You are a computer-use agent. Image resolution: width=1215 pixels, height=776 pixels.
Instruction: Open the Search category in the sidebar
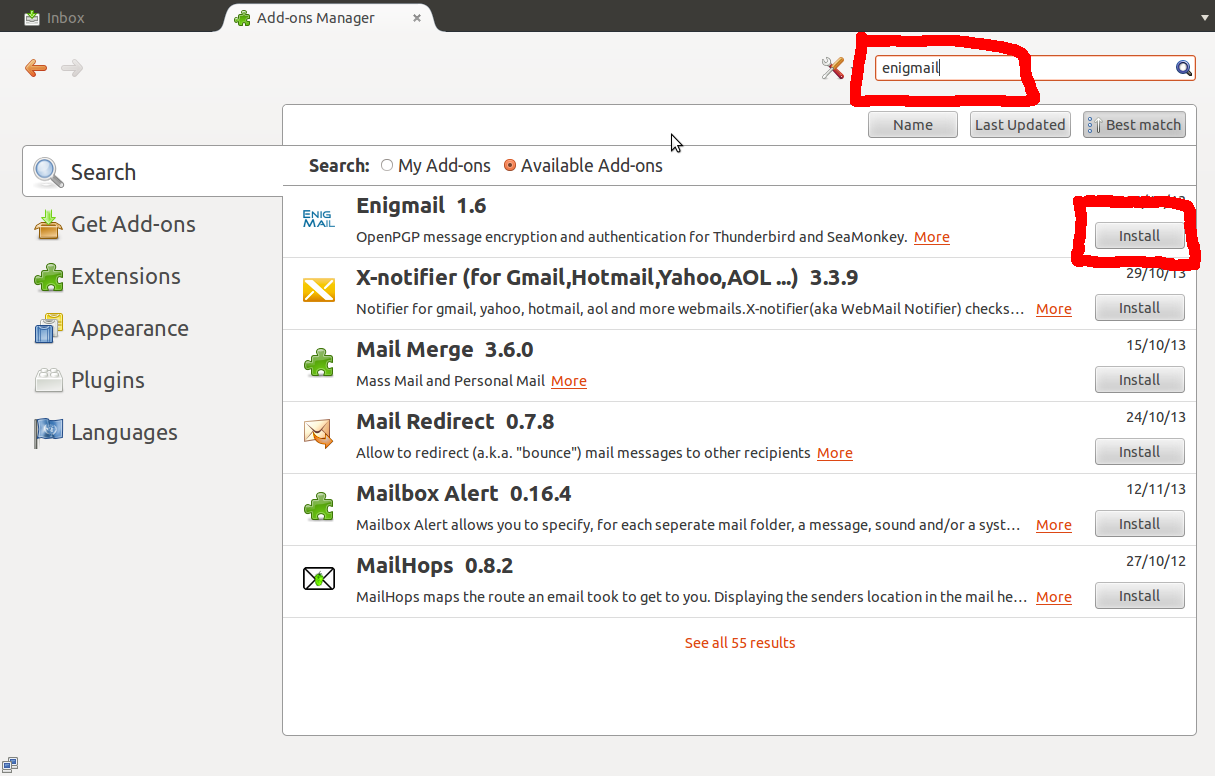coord(153,172)
